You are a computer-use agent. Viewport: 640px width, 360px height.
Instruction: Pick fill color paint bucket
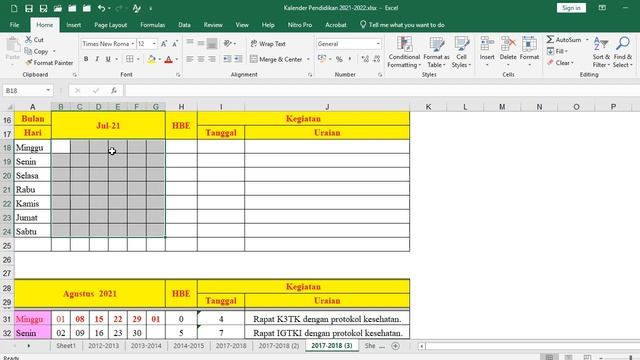coord(151,59)
